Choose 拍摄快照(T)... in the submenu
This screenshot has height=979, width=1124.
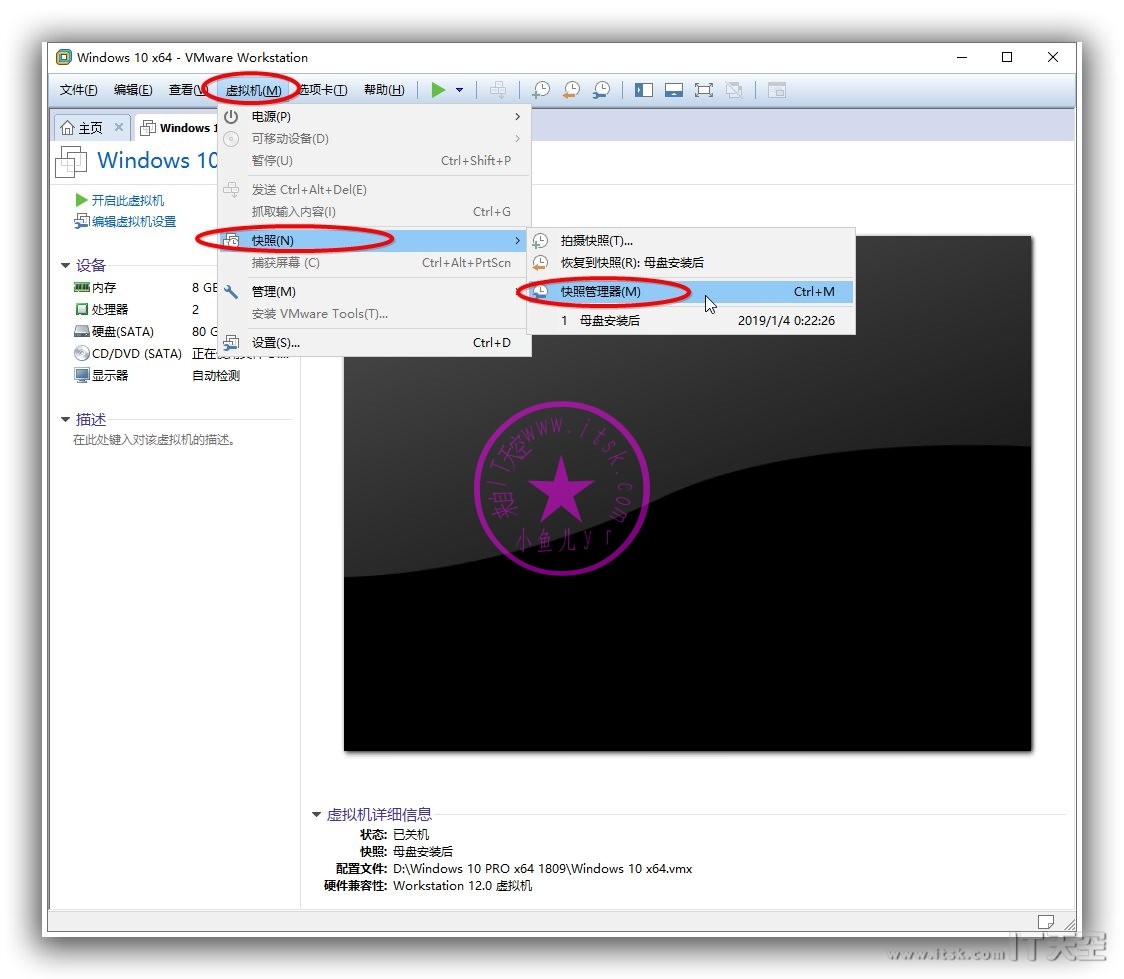[691, 241]
